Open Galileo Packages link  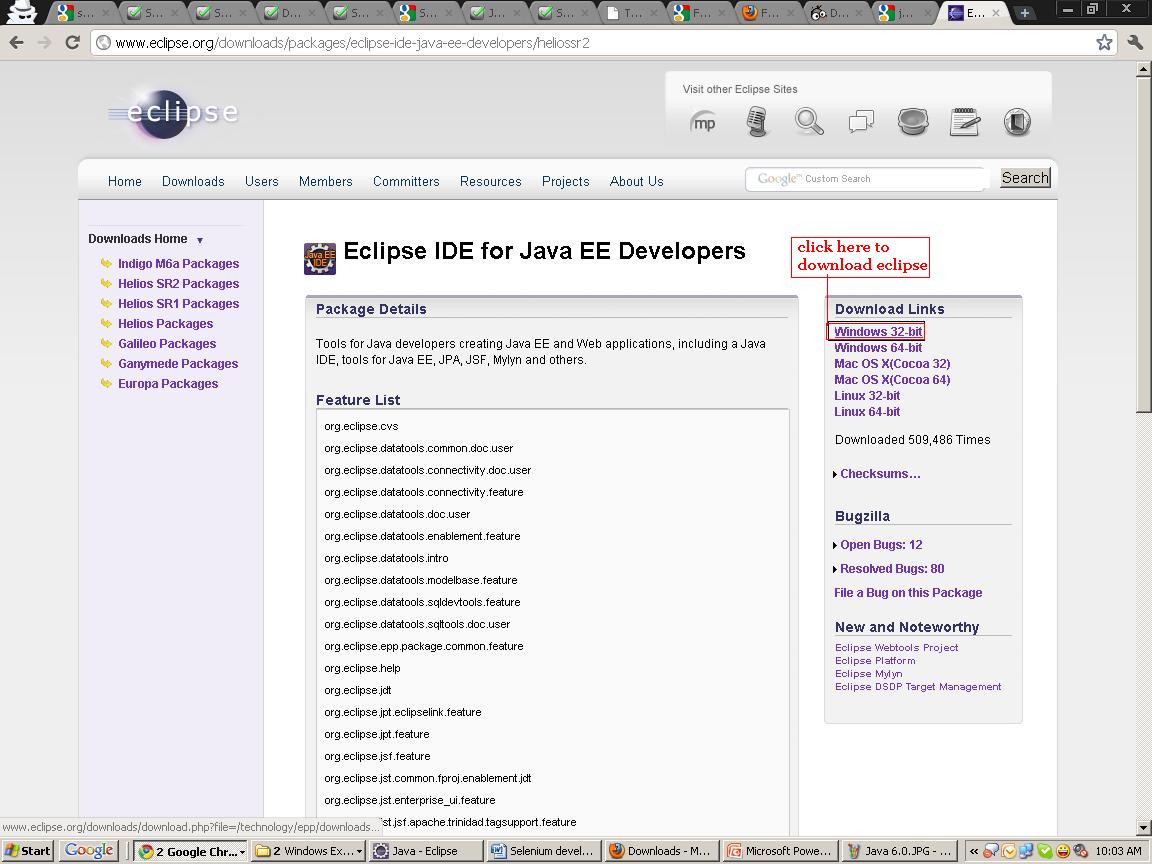167,344
